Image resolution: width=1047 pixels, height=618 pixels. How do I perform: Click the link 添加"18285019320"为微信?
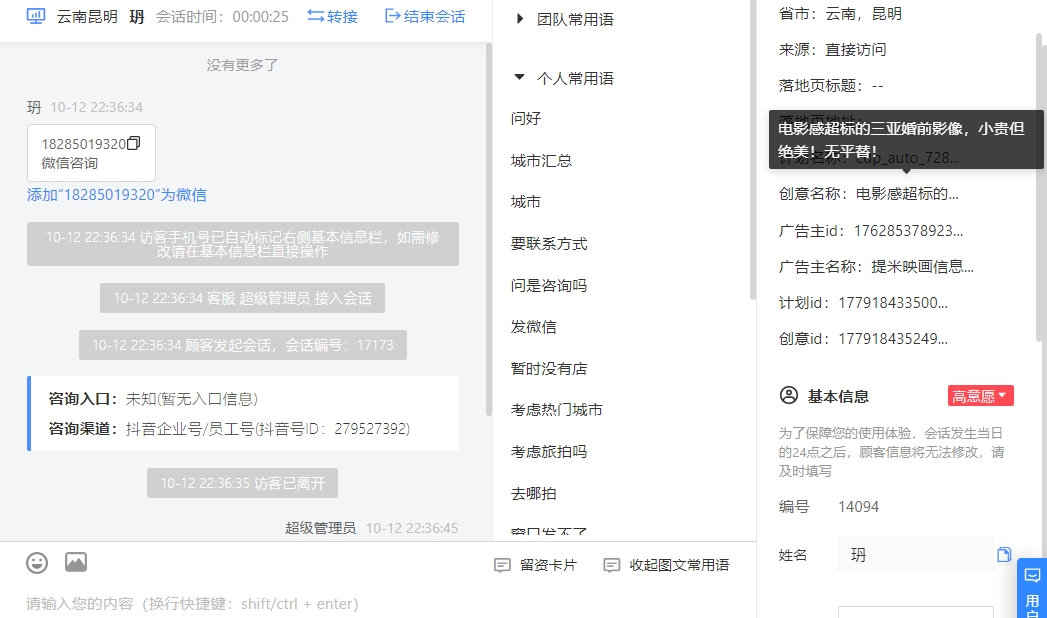click(117, 195)
